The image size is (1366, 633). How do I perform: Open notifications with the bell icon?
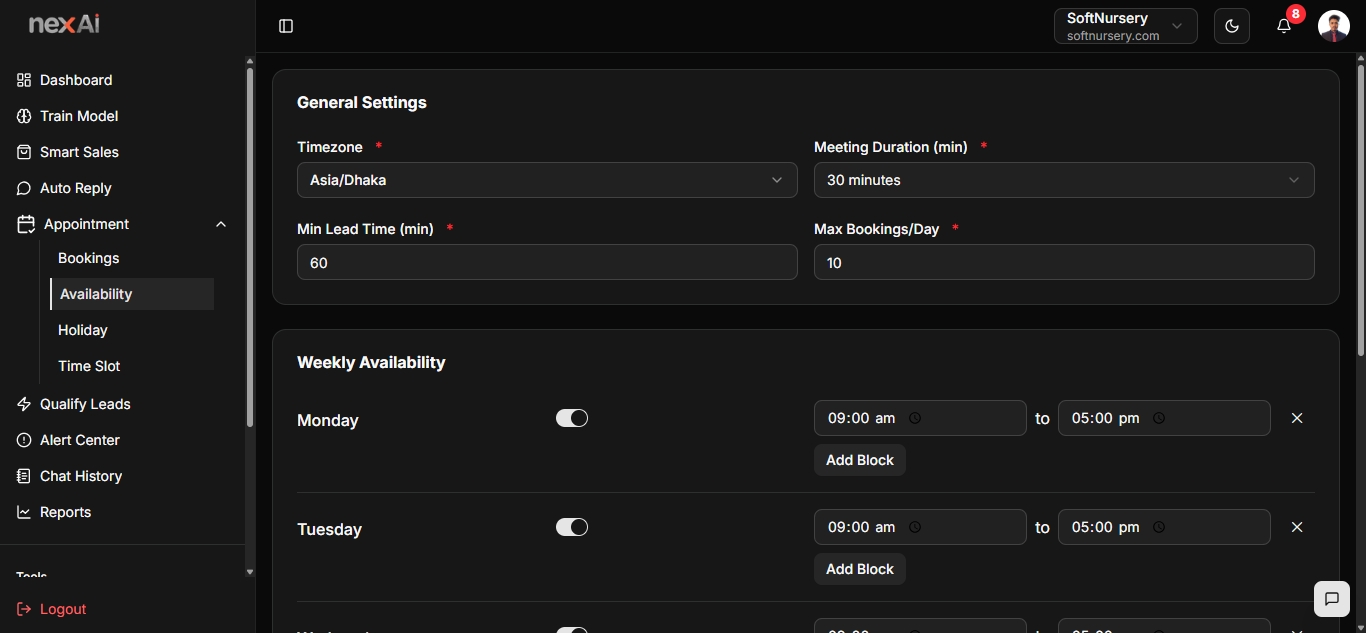pyautogui.click(x=1284, y=26)
